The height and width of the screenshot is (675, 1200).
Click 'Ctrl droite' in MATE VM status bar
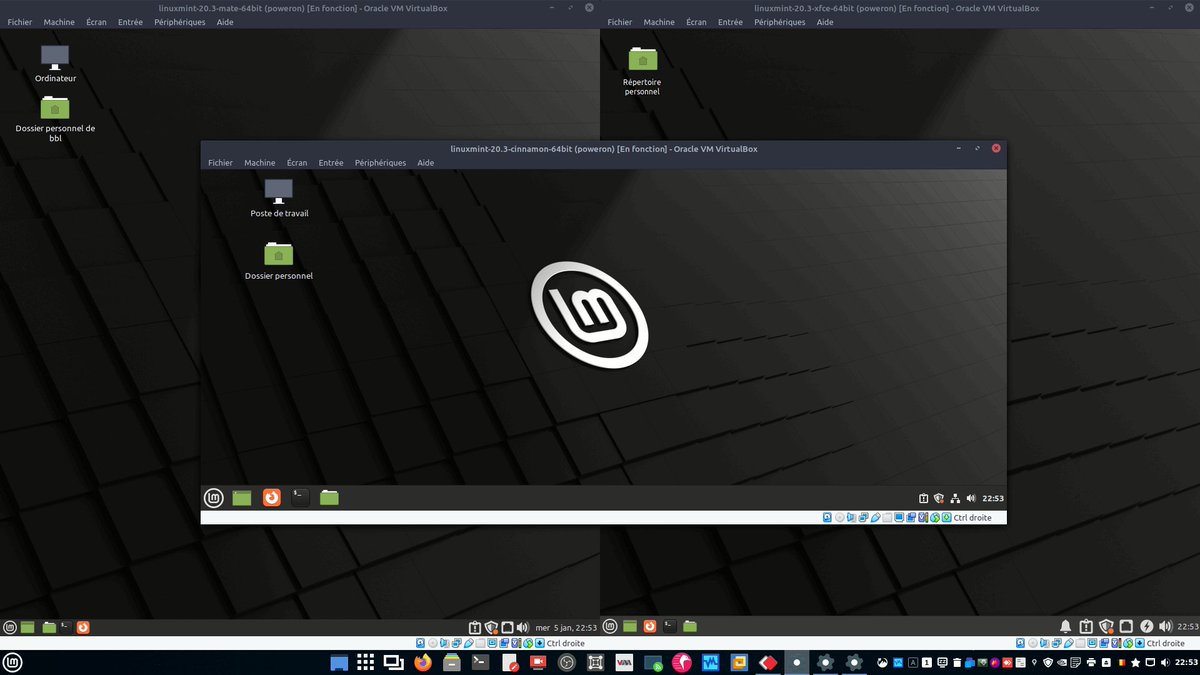pyautogui.click(x=566, y=643)
